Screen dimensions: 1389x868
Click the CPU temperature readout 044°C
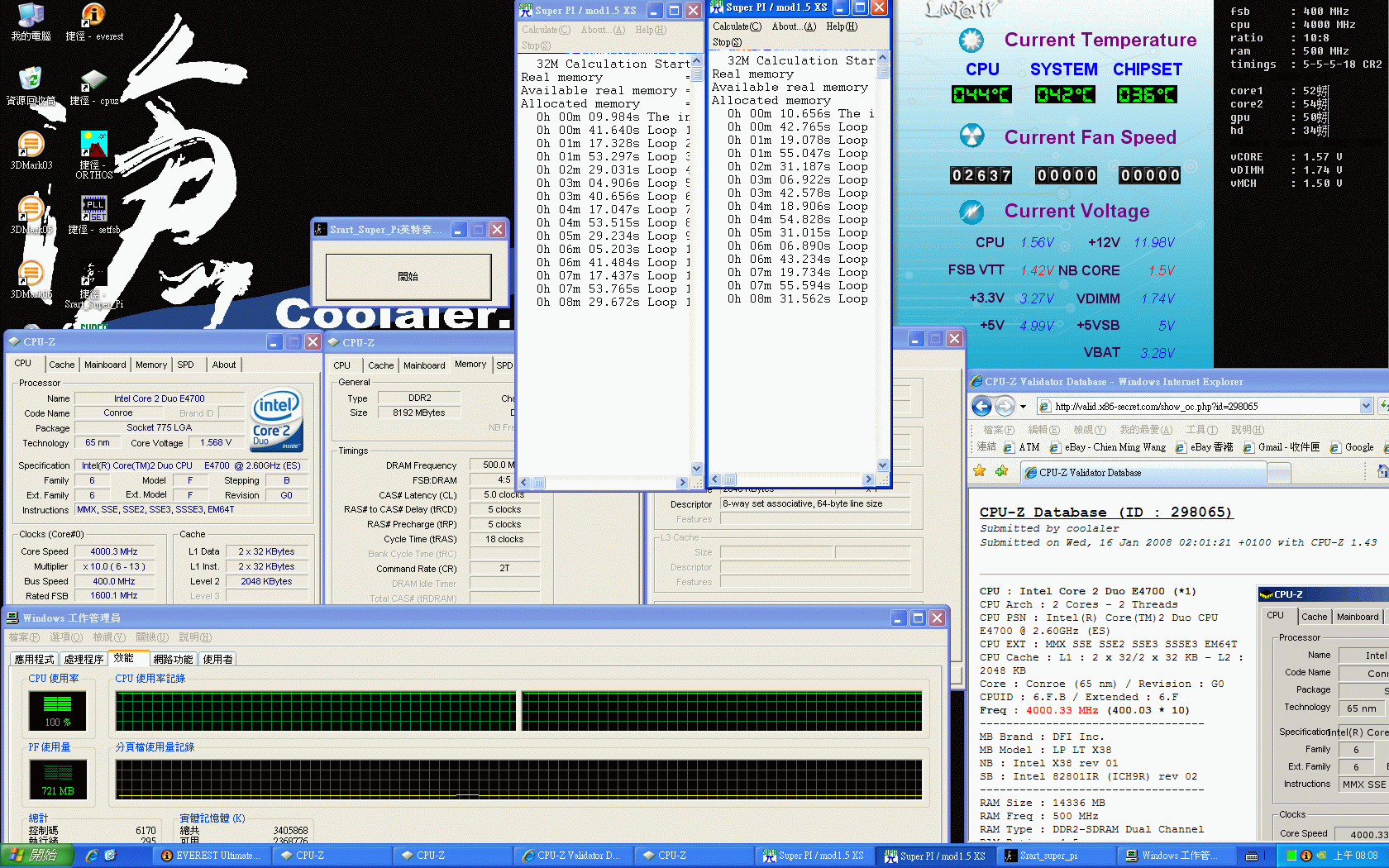981,94
